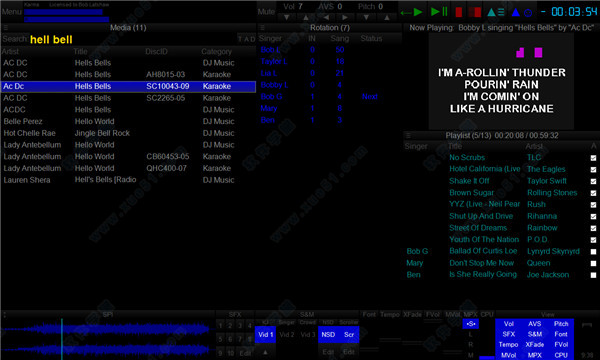Trigger SFX pad number 6

pyautogui.click(x=230, y=339)
